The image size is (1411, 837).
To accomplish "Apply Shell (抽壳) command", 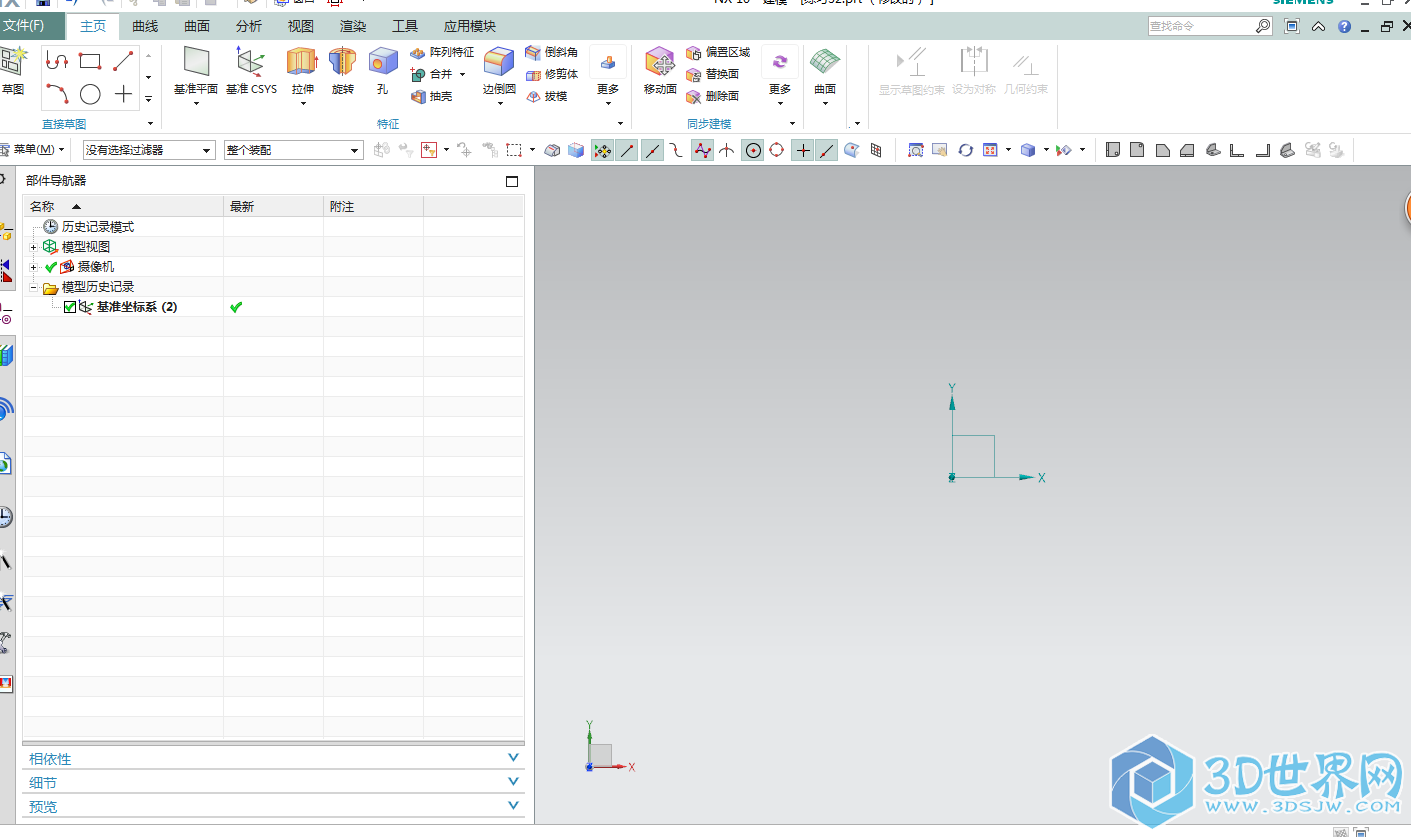I will (431, 96).
